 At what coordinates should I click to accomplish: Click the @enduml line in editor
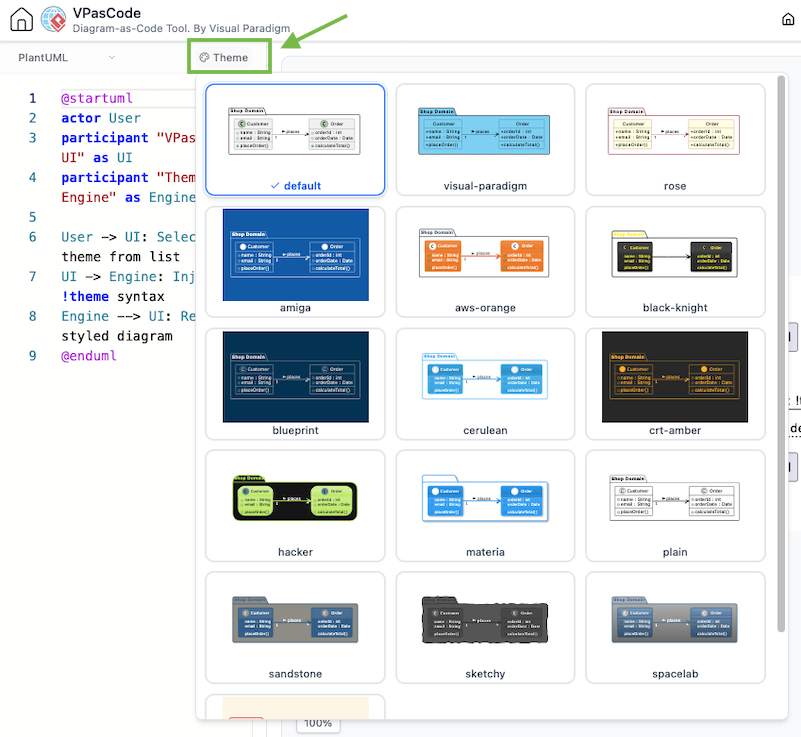[89, 355]
